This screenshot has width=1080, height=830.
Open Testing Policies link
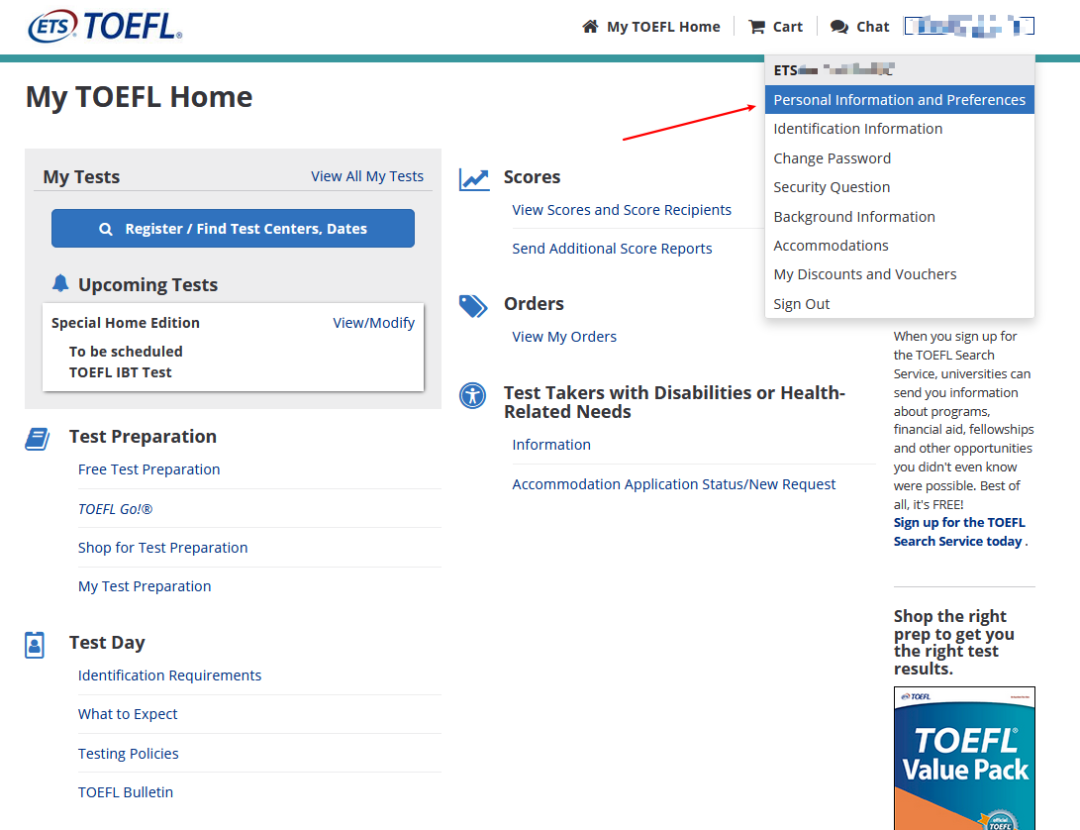tap(128, 754)
